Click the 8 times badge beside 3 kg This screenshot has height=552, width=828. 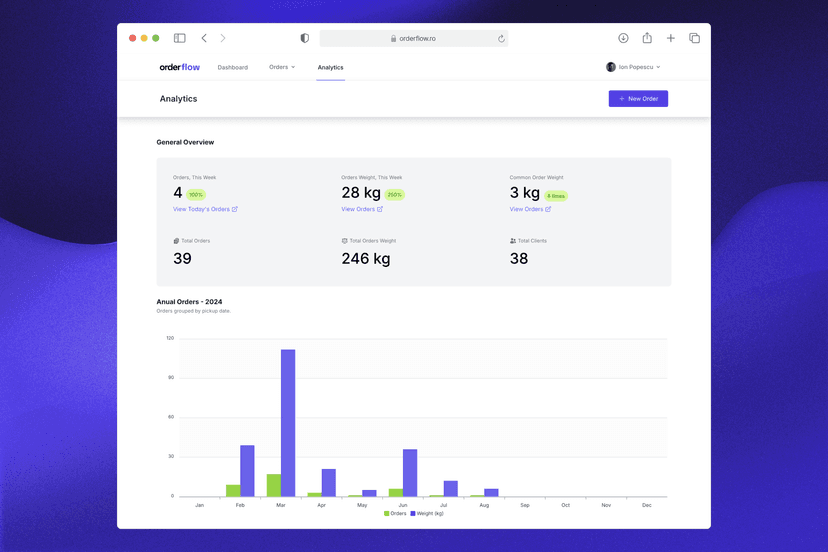(x=556, y=196)
